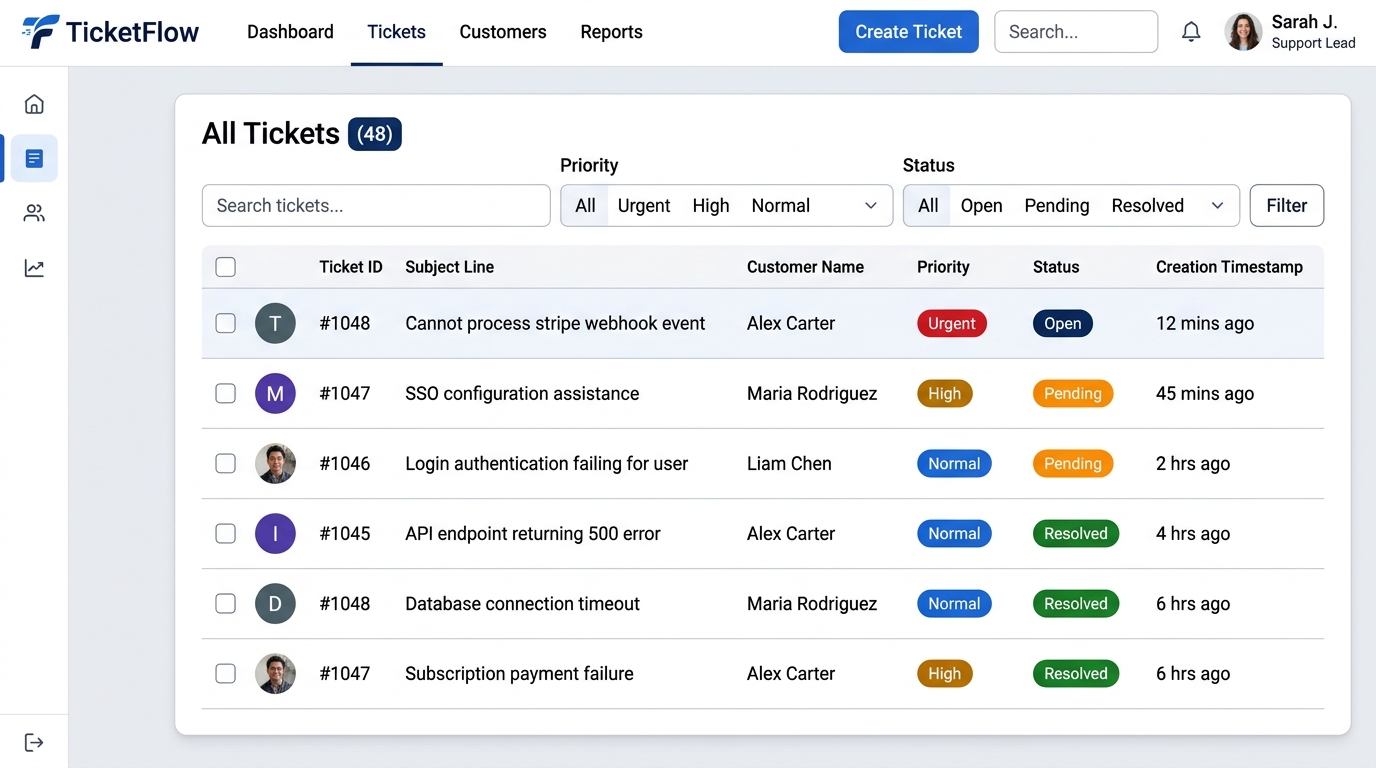Screen dimensions: 1376x768
Task: Filter priority by High
Action: pos(711,205)
